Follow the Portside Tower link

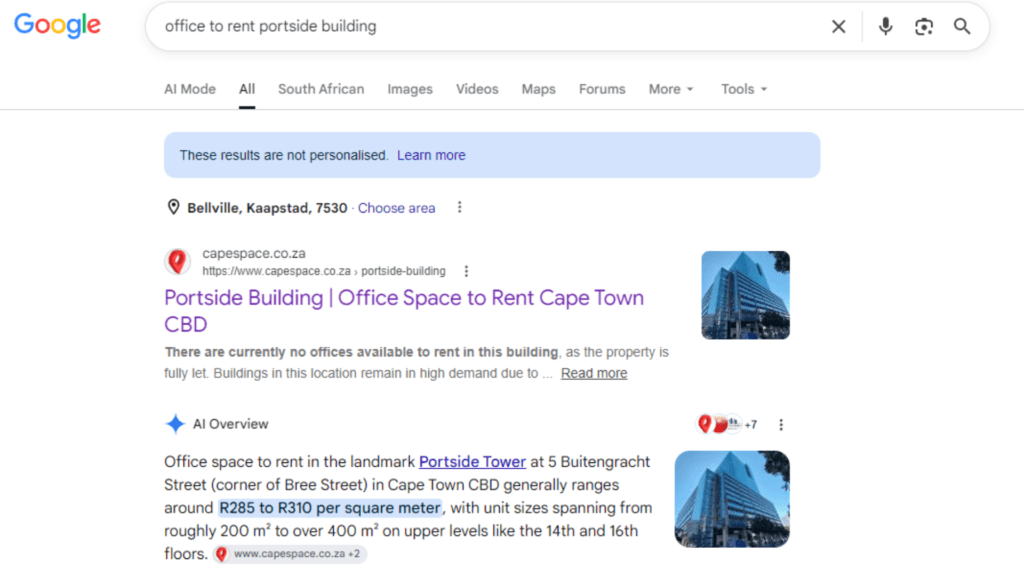pos(472,462)
